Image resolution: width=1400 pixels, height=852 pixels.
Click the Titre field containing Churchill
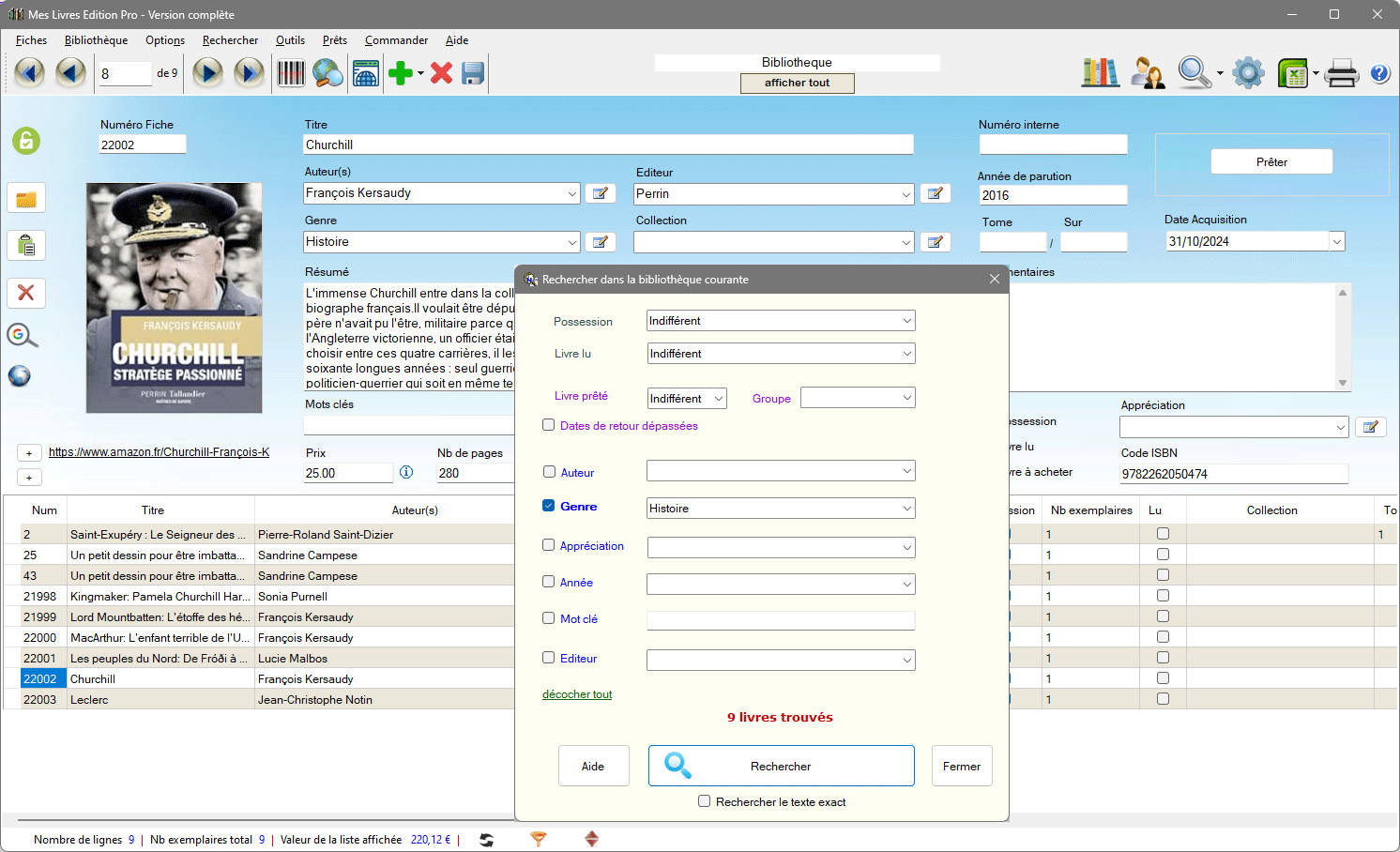608,145
